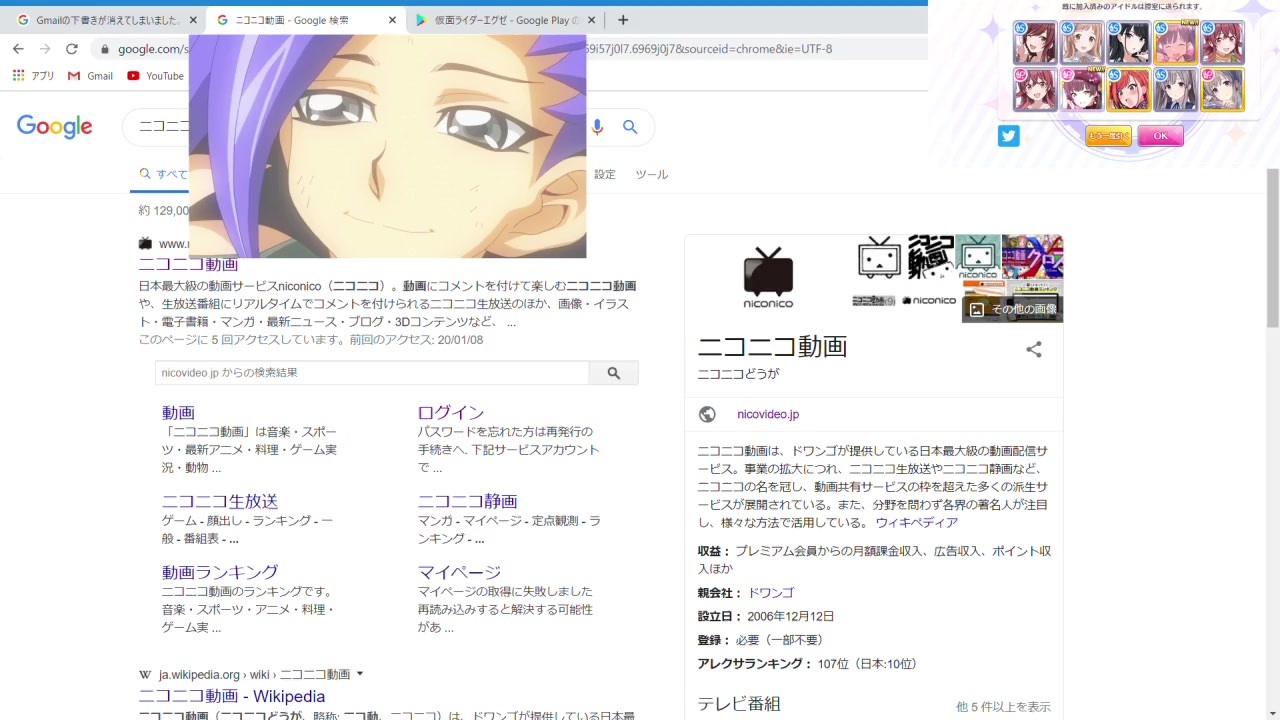This screenshot has width=1280, height=720.
Task: Click the globe icon beside nicovideo.jp
Action: pyautogui.click(x=707, y=414)
